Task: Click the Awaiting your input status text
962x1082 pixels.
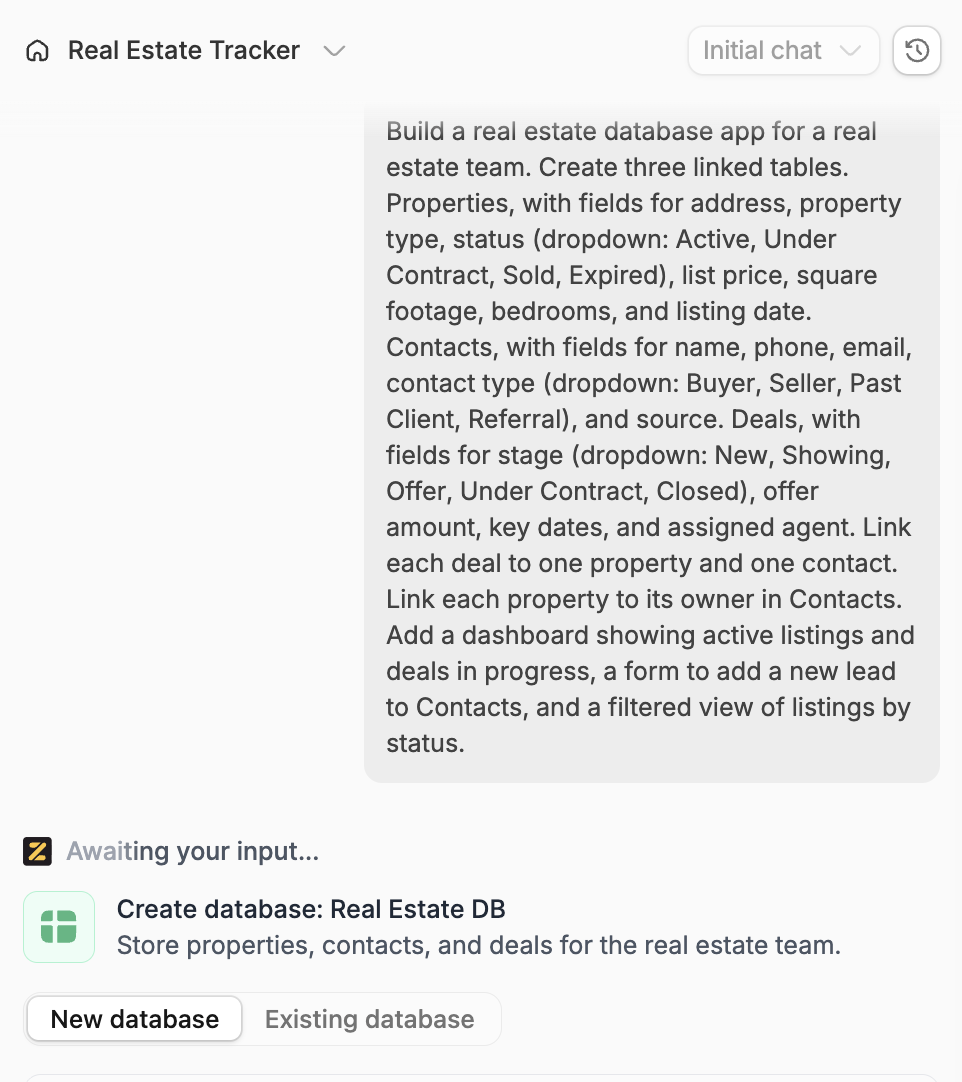Action: coord(193,851)
